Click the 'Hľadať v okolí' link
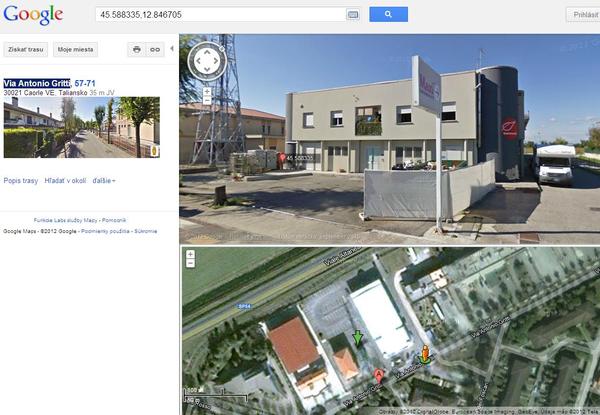Viewport: 600px width, 415px height. point(65,181)
